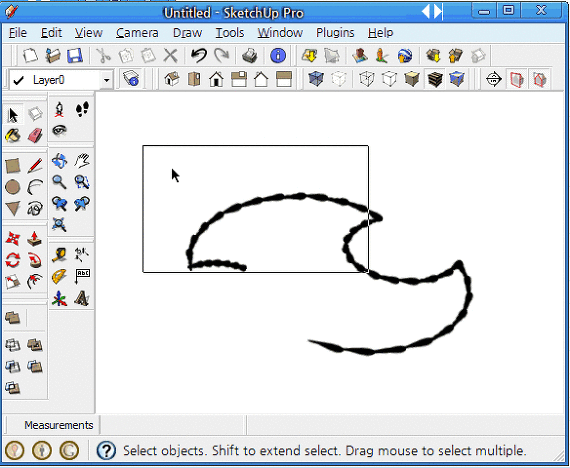
Task: Select the Orbit camera tool
Action: 59,160
